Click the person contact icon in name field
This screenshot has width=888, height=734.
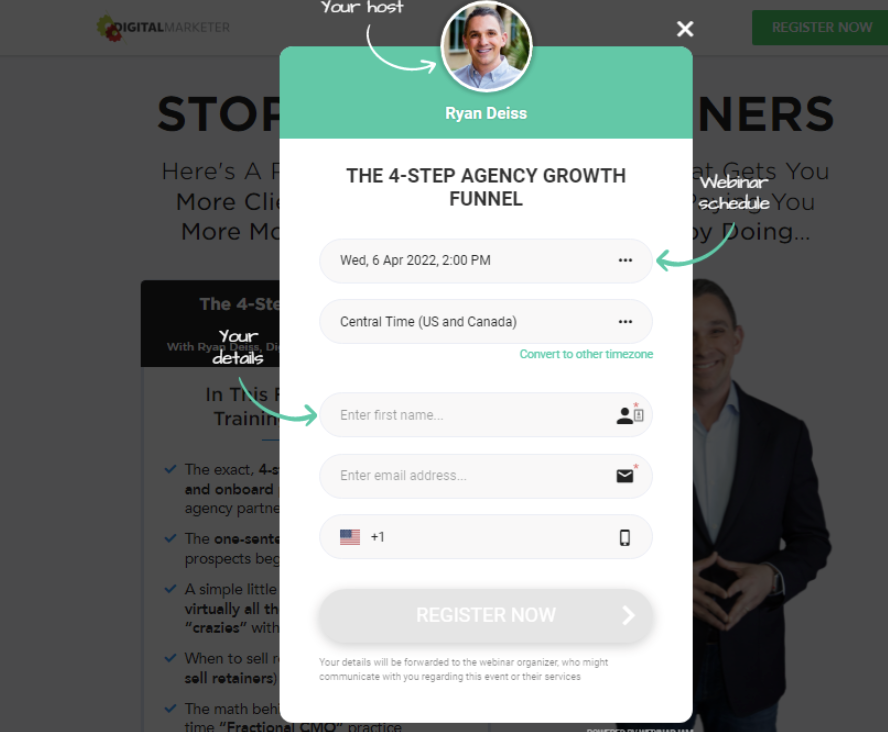(x=629, y=415)
